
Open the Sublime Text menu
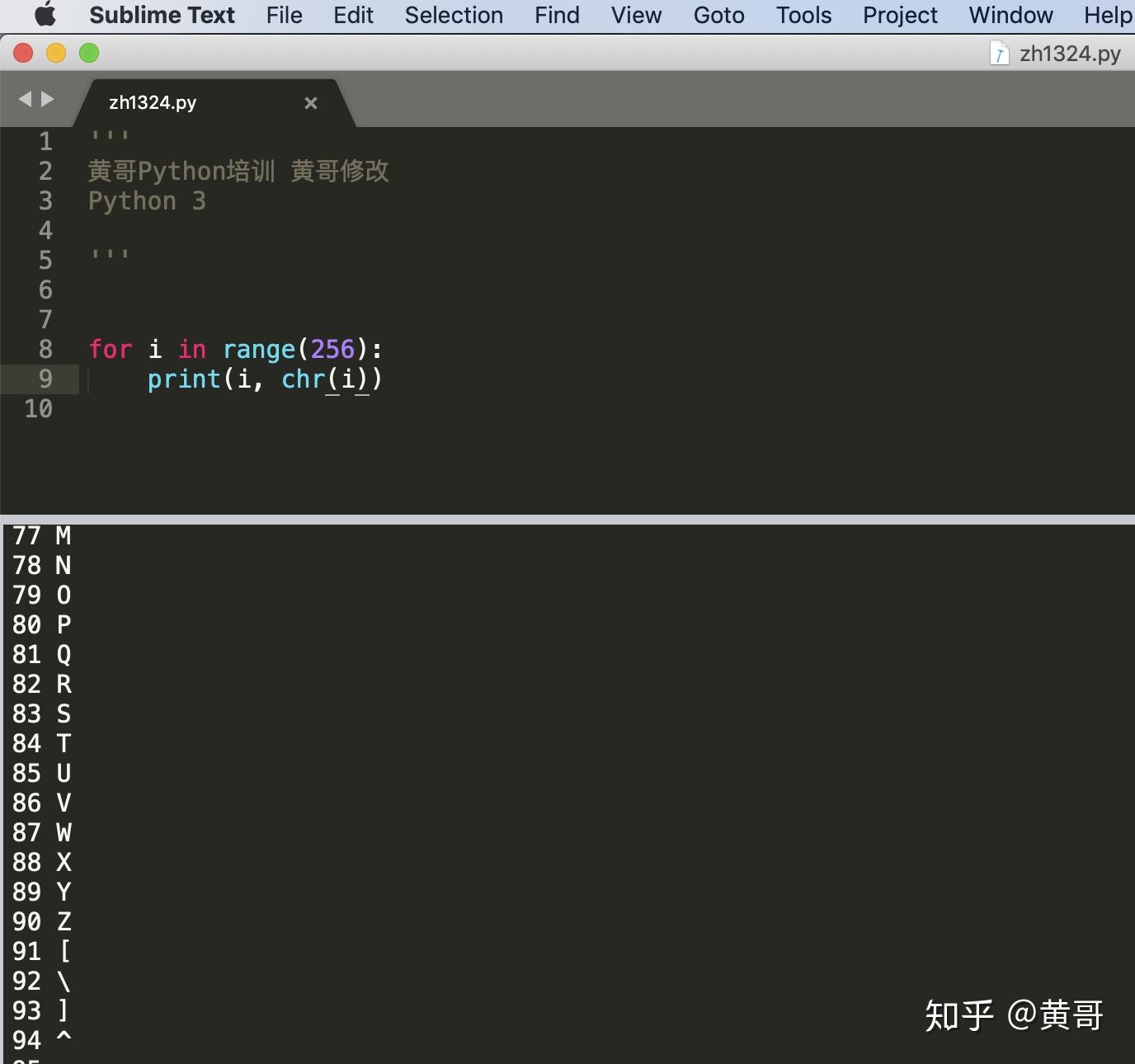pyautogui.click(x=162, y=15)
